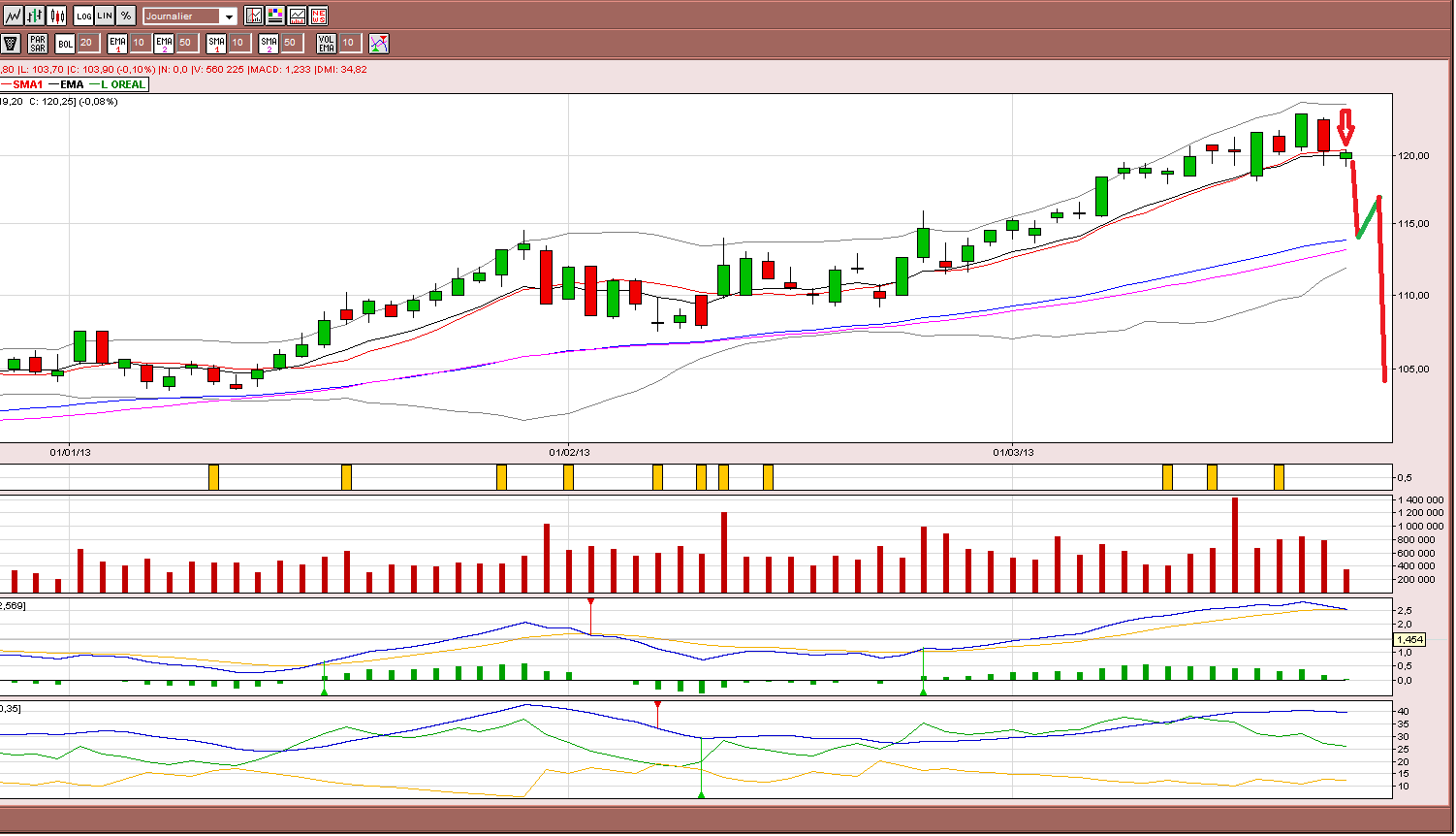Click the L OREAL legend label
Image resolution: width=1456 pixels, height=836 pixels.
(x=123, y=84)
